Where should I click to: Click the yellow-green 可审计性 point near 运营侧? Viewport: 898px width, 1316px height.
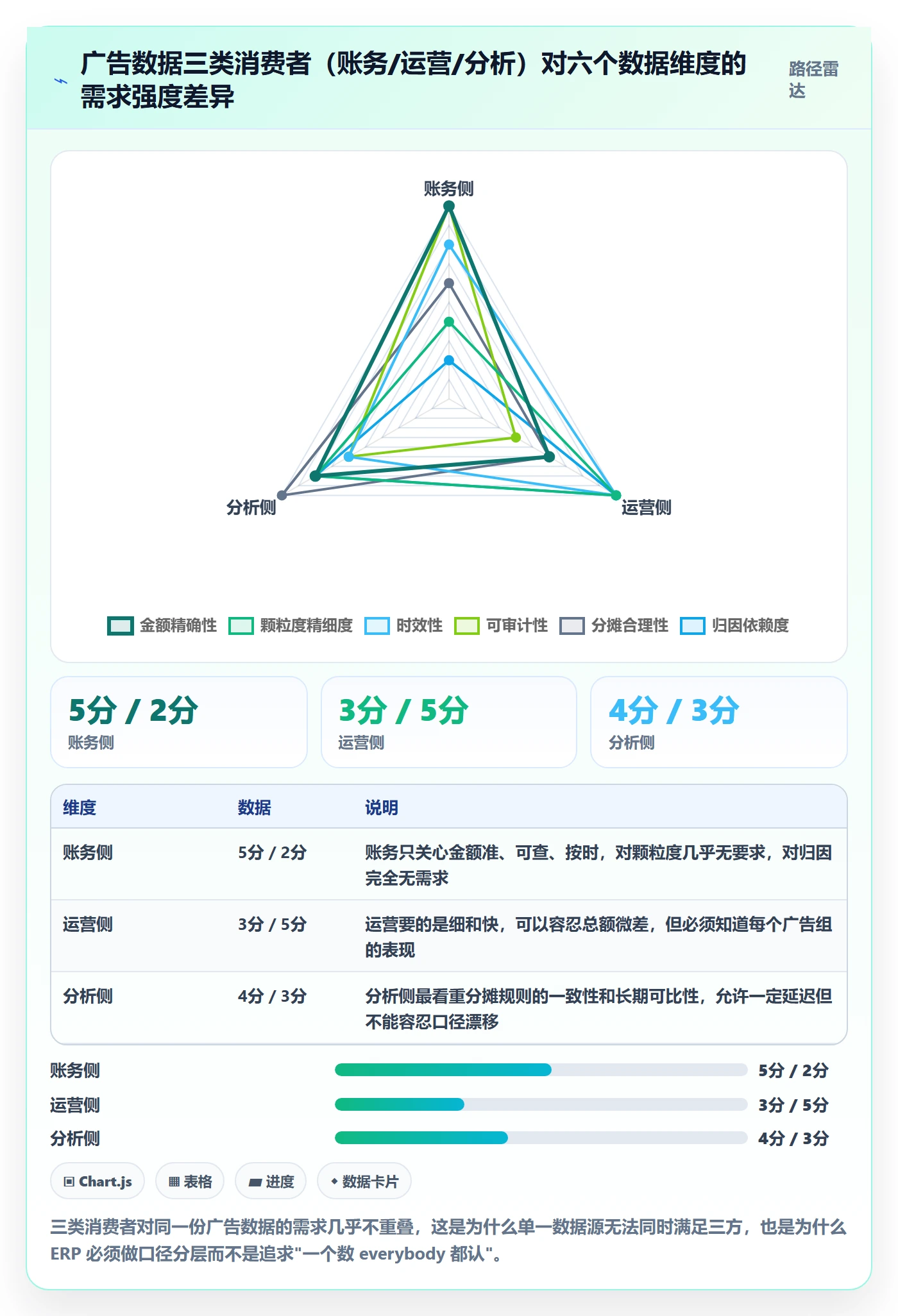pos(516,437)
